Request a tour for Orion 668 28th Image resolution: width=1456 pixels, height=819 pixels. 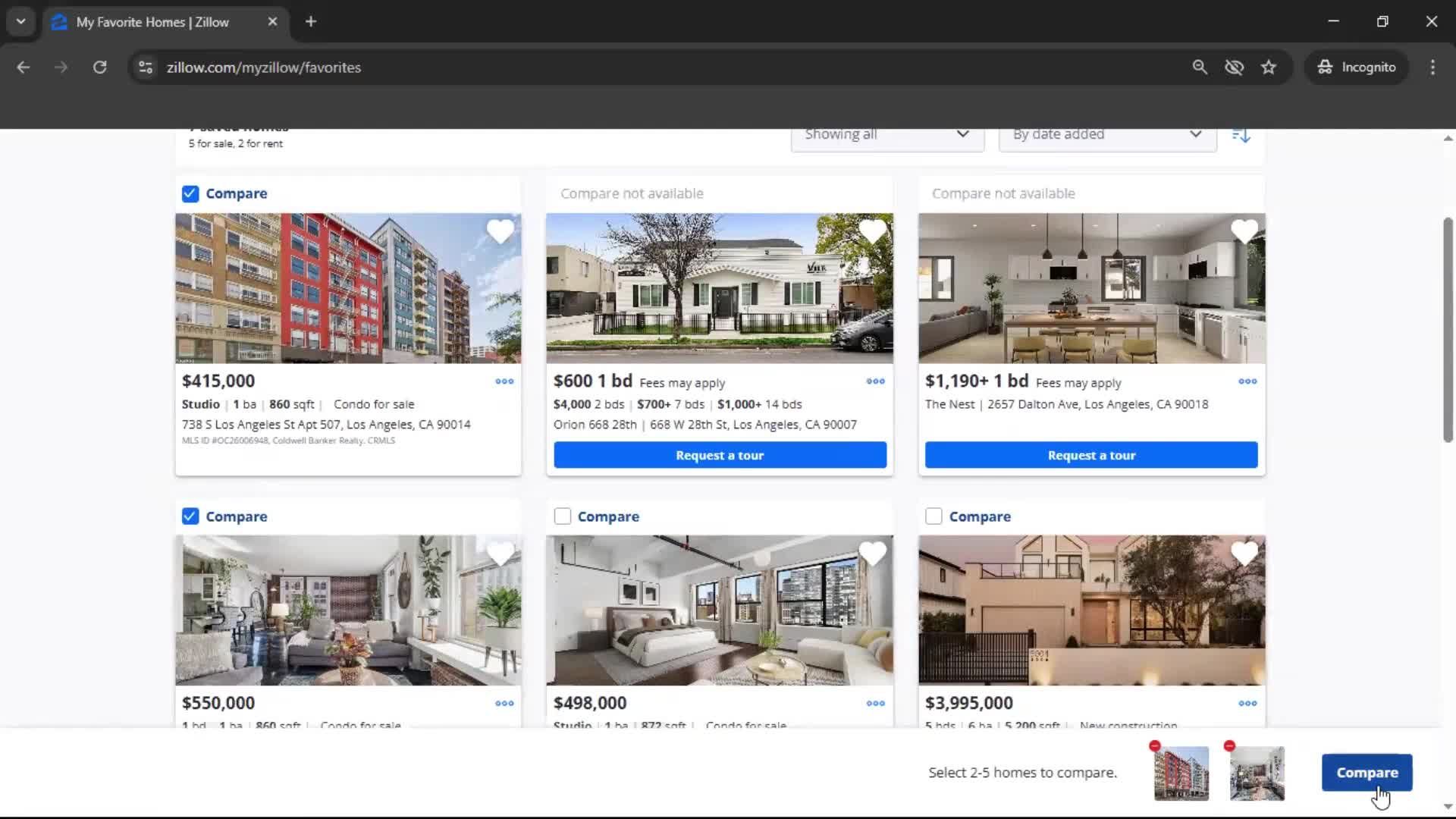pos(719,455)
